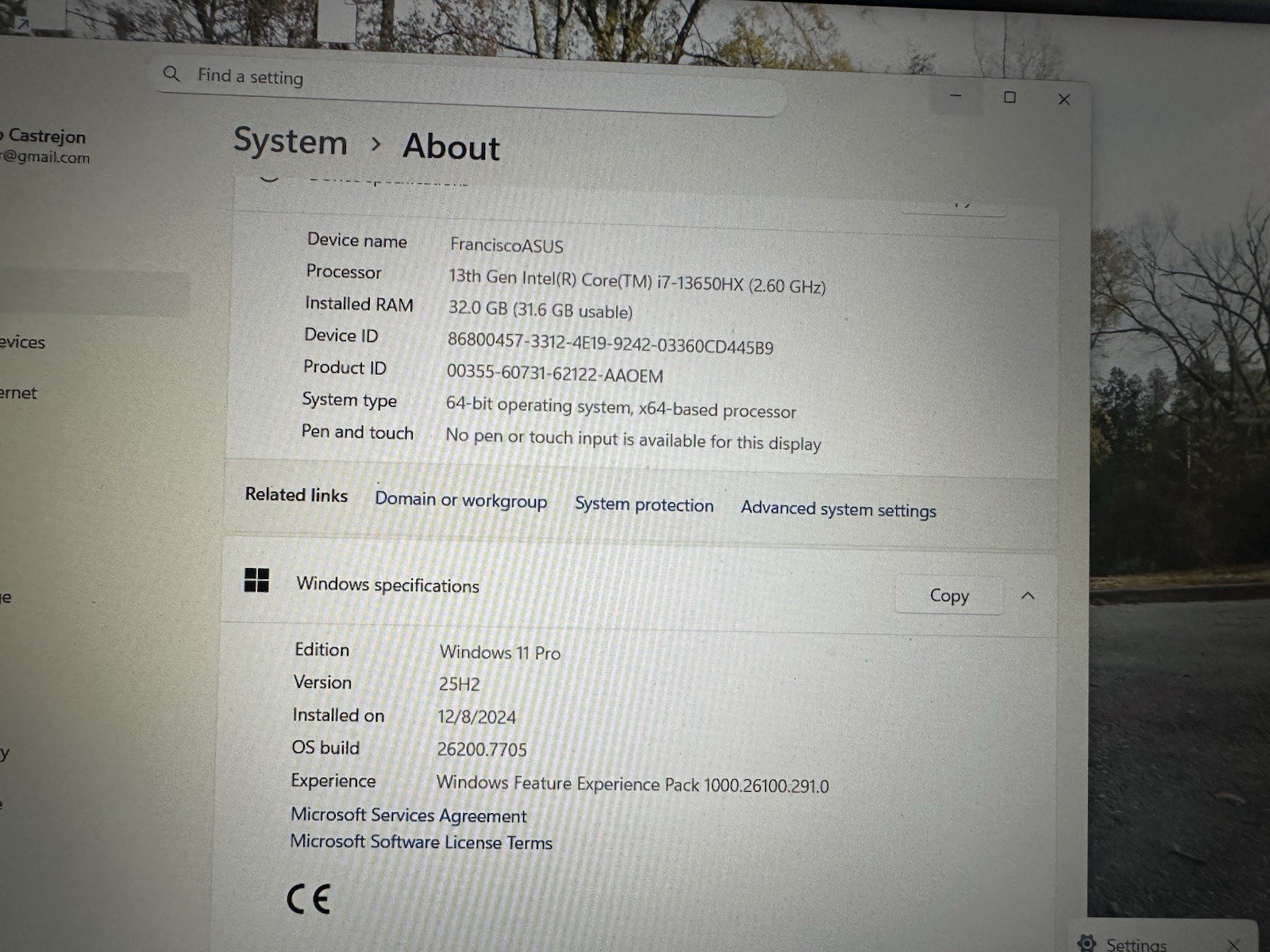Click the gmail.com account email in sidebar
Image resolution: width=1270 pixels, height=952 pixels.
45,156
